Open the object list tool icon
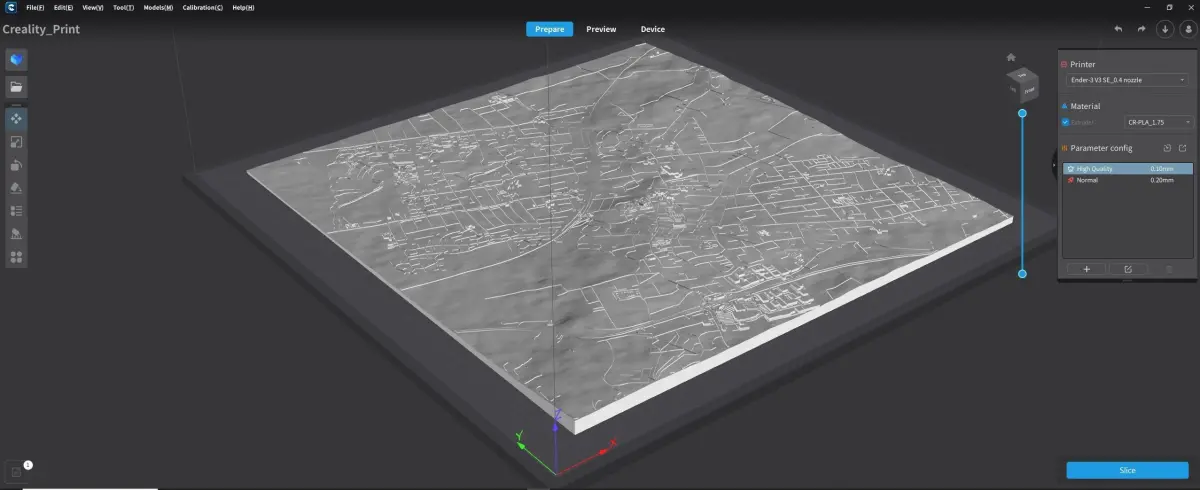Screen dimensions: 1200x490 click(x=16, y=211)
